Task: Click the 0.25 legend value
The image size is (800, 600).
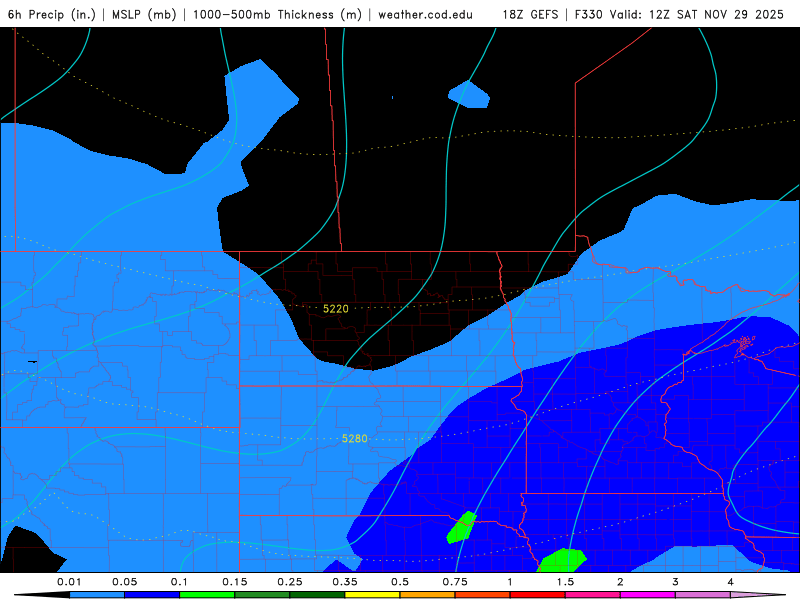Action: (x=290, y=582)
